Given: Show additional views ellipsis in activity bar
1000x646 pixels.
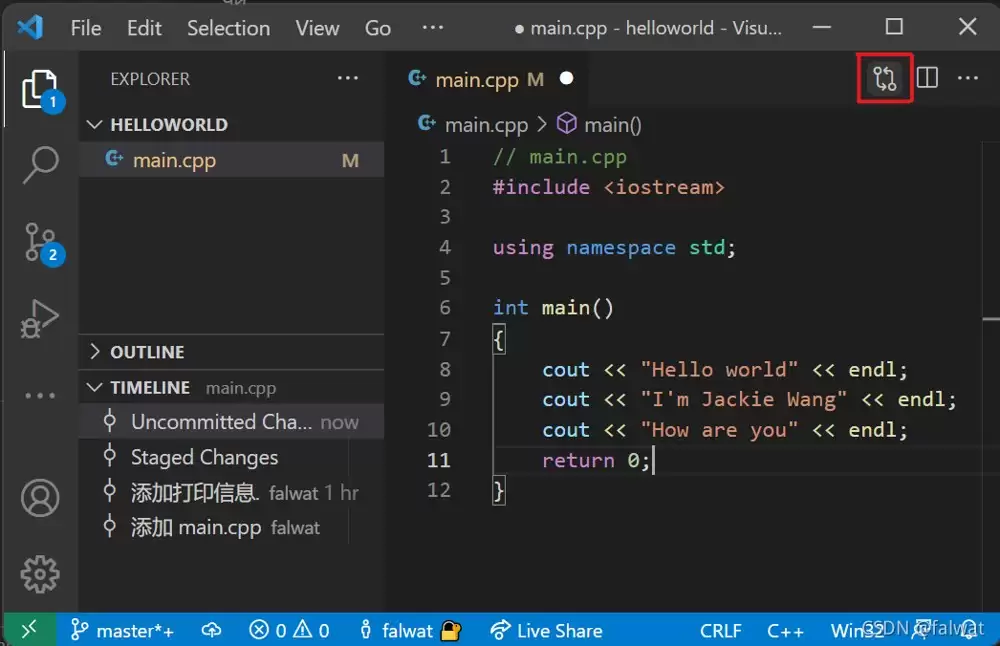Looking at the screenshot, I should pyautogui.click(x=40, y=395).
